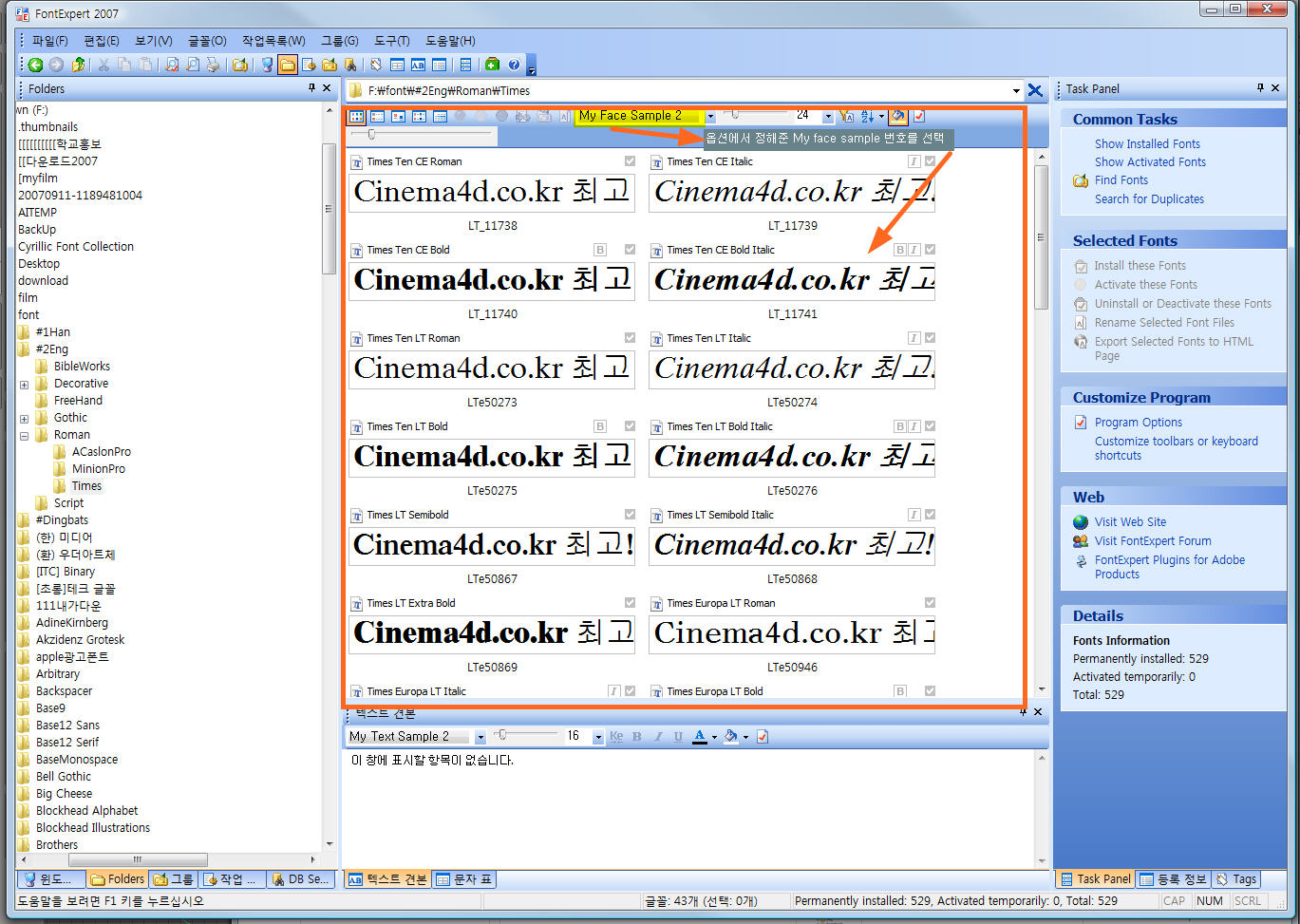Open the 도구(T) menu

point(391,41)
